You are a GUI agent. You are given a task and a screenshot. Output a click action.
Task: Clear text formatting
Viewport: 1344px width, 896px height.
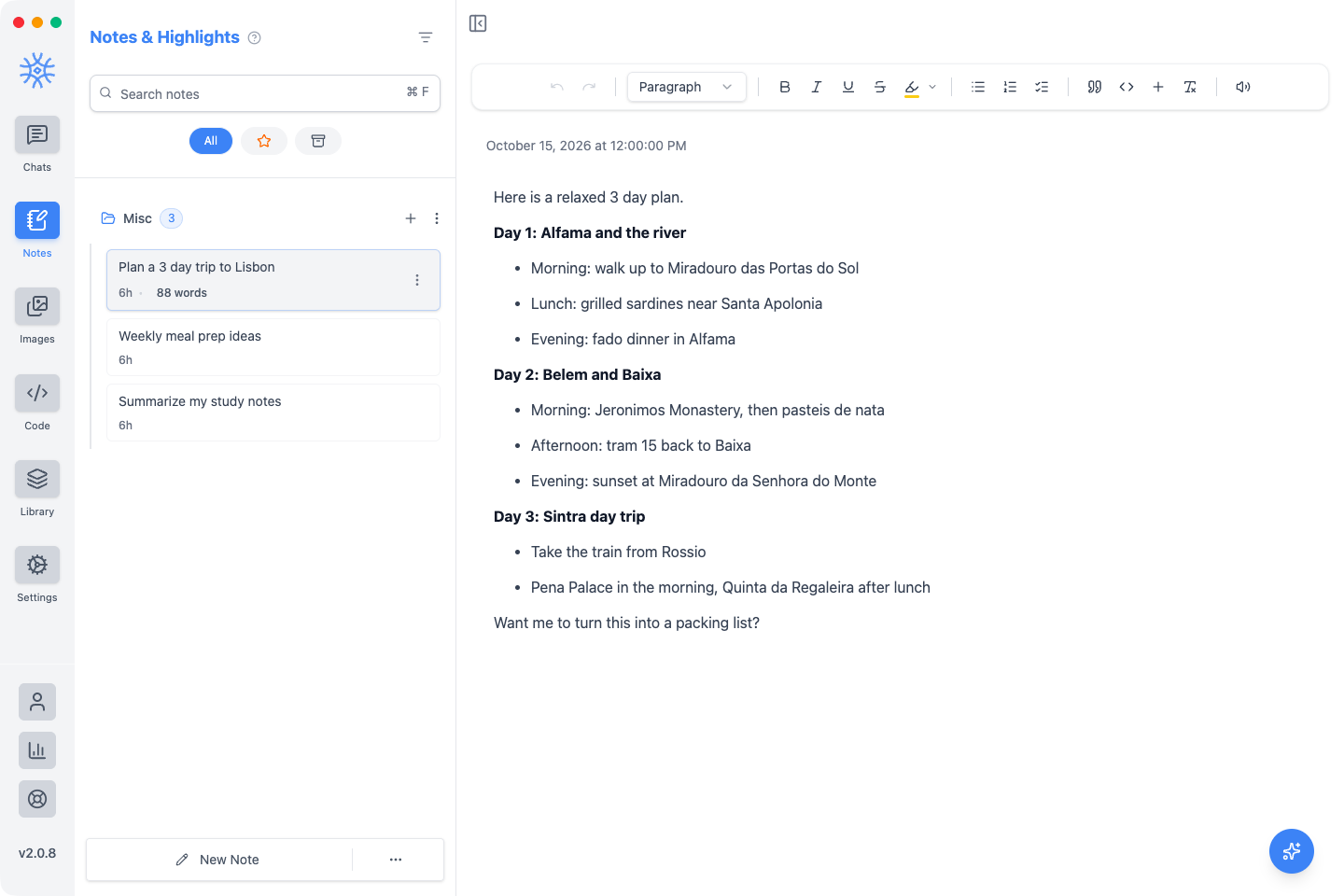click(1190, 87)
